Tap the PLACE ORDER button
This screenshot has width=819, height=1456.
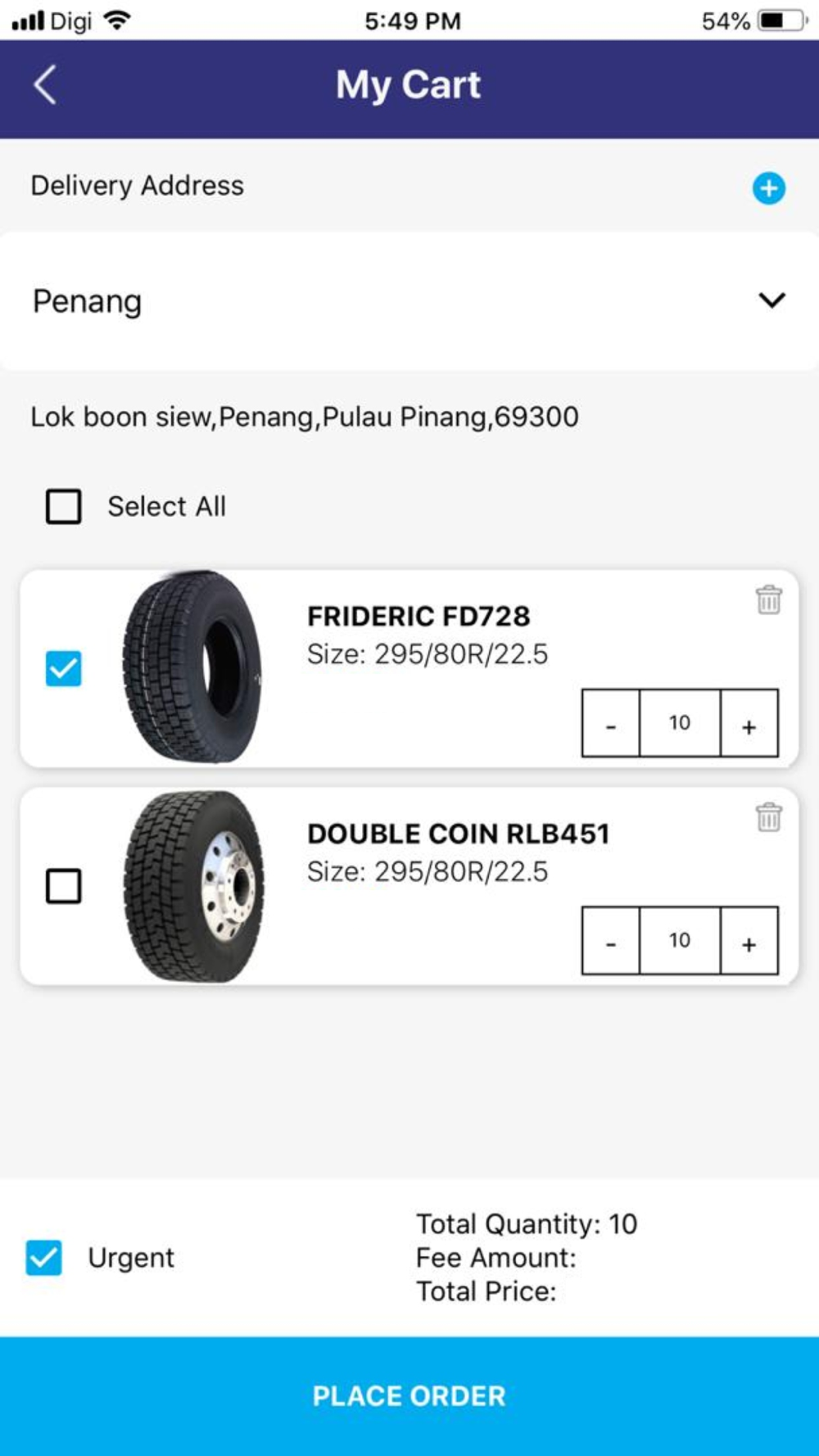point(409,1395)
